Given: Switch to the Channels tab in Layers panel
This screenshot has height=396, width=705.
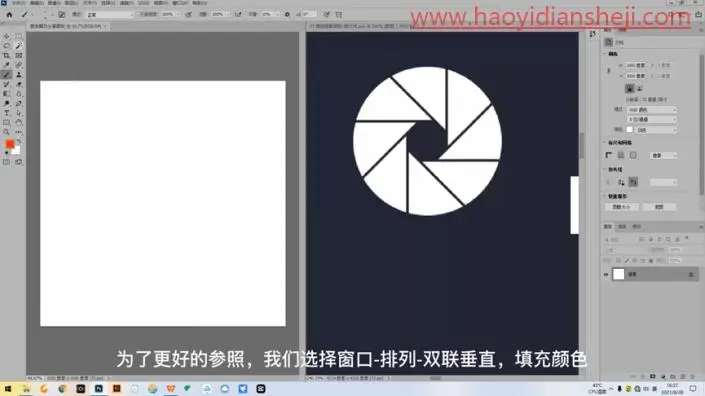Looking at the screenshot, I should coord(622,227).
